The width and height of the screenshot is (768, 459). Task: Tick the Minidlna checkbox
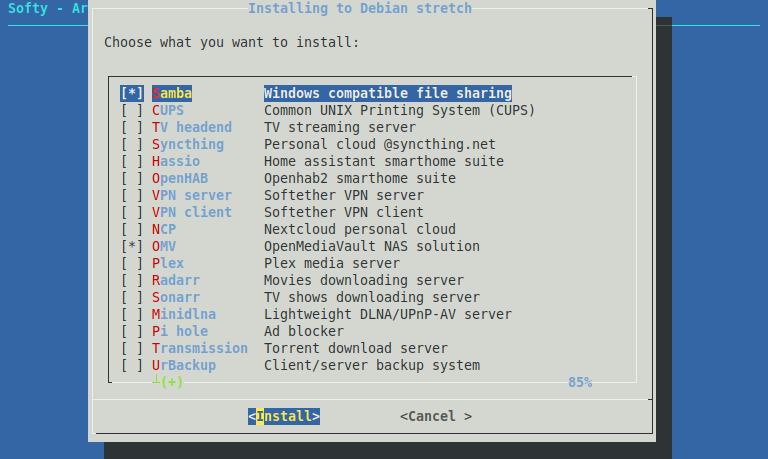click(132, 314)
